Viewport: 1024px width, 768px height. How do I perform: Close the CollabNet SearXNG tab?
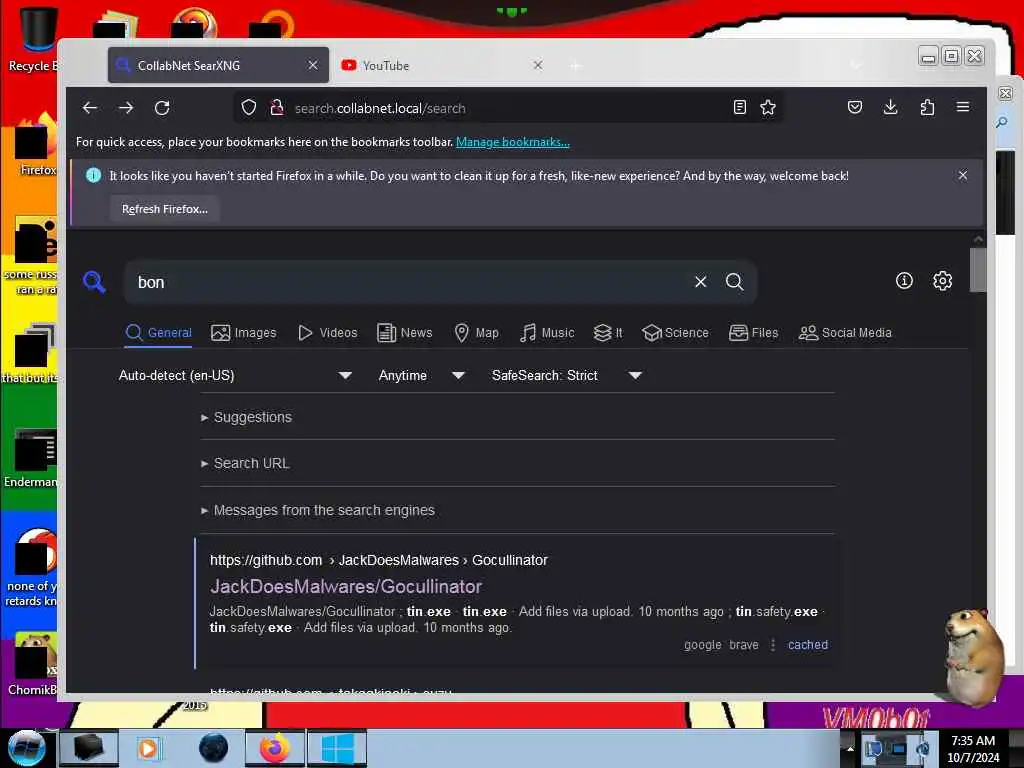tap(313, 65)
